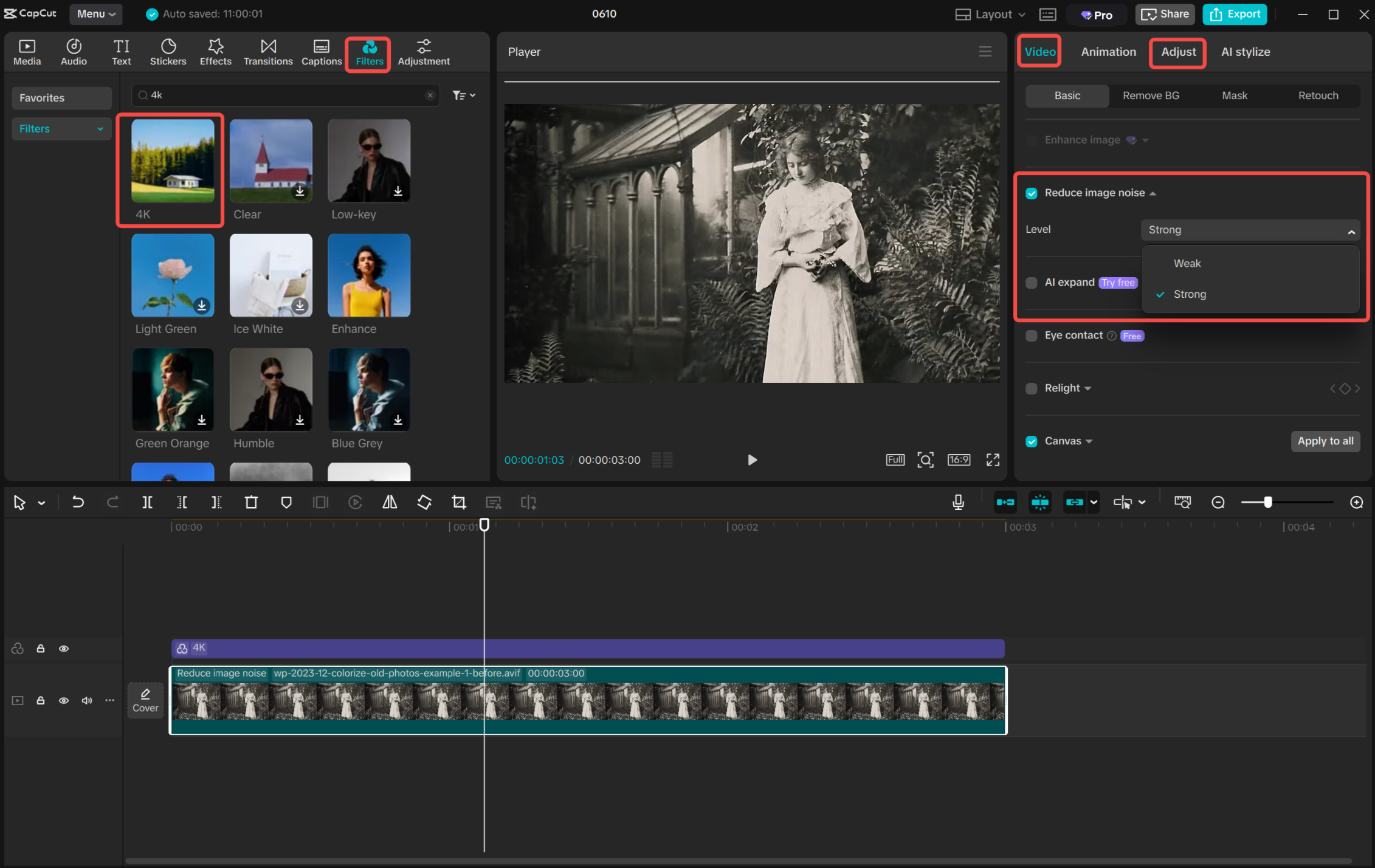Switch to the Animation tab
Image resolution: width=1375 pixels, height=868 pixels.
[1108, 52]
